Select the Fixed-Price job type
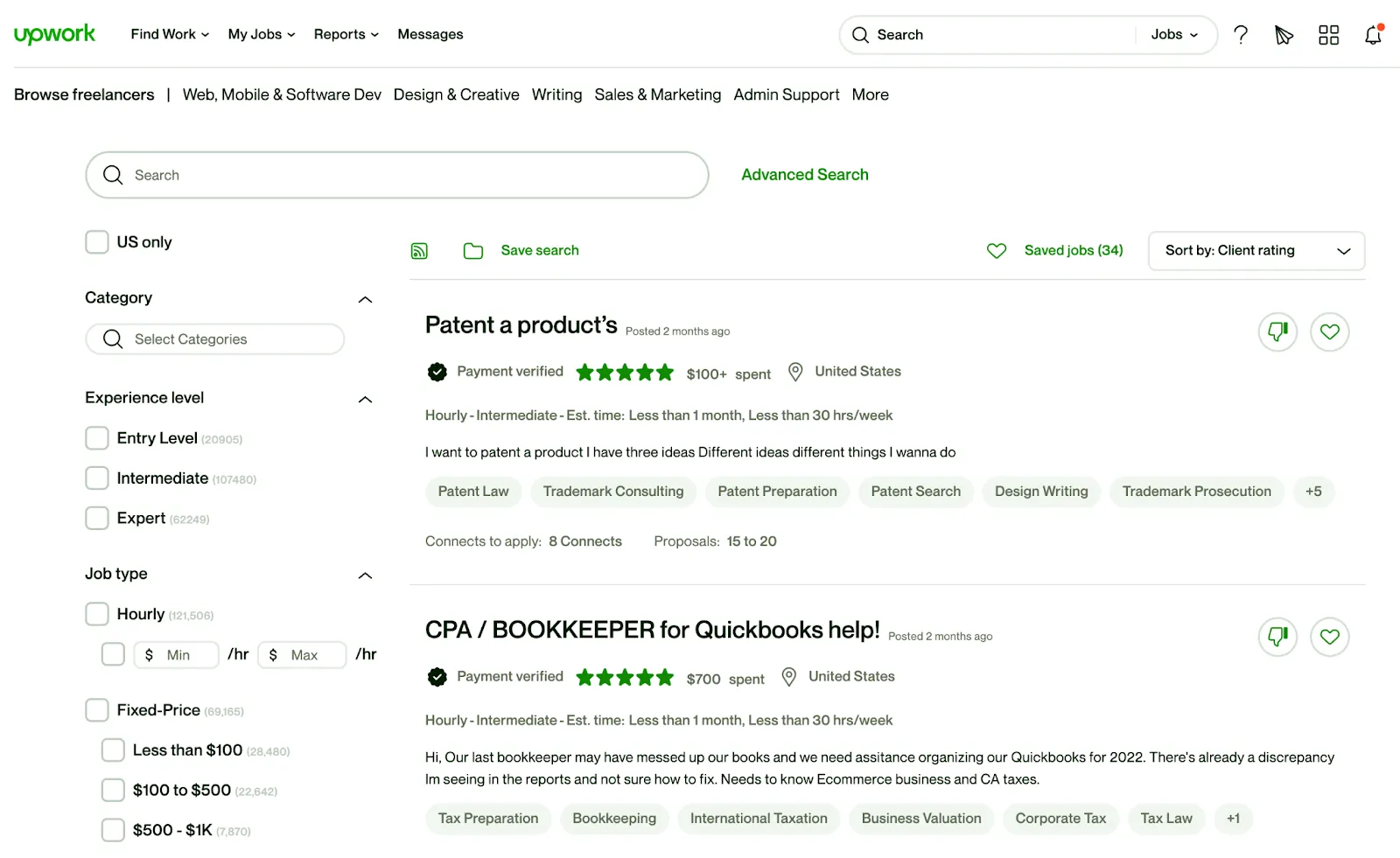Image resolution: width=1400 pixels, height=858 pixels. pos(96,710)
